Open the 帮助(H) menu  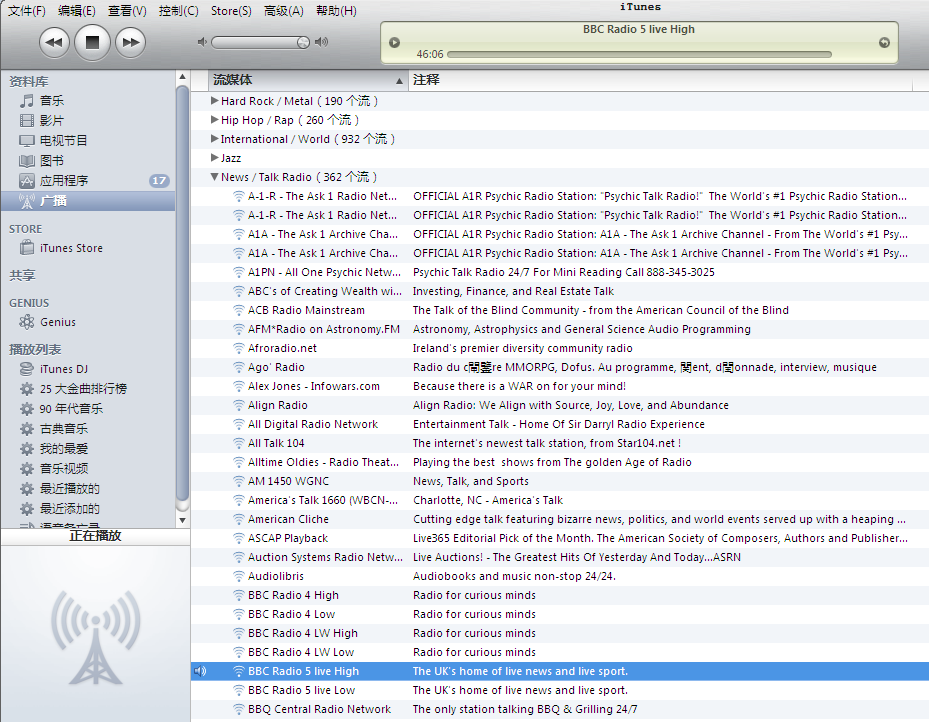[336, 11]
